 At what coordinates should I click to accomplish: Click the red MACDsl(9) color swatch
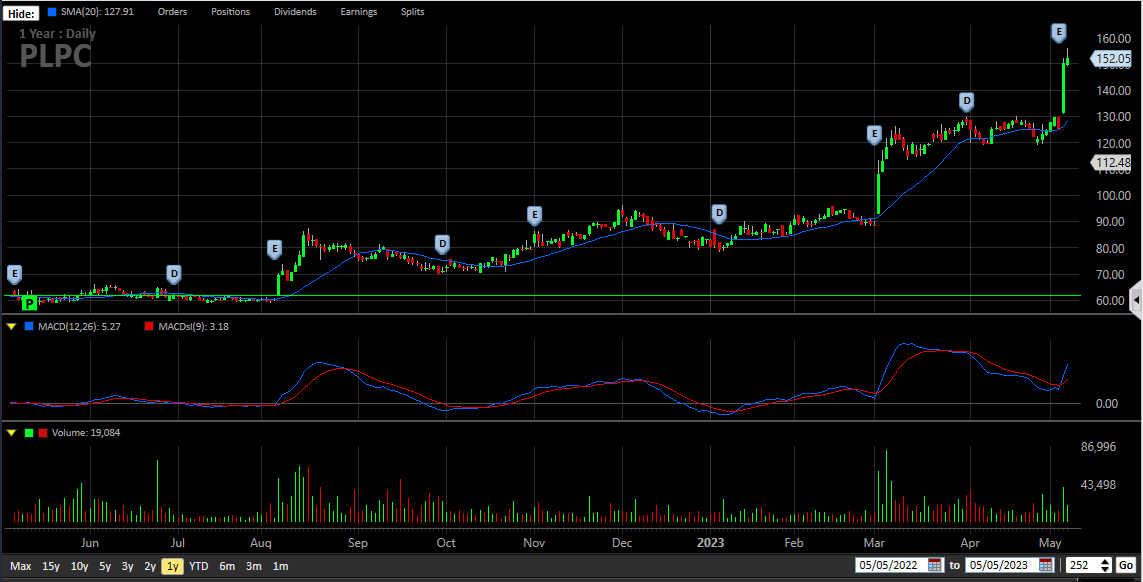149,327
